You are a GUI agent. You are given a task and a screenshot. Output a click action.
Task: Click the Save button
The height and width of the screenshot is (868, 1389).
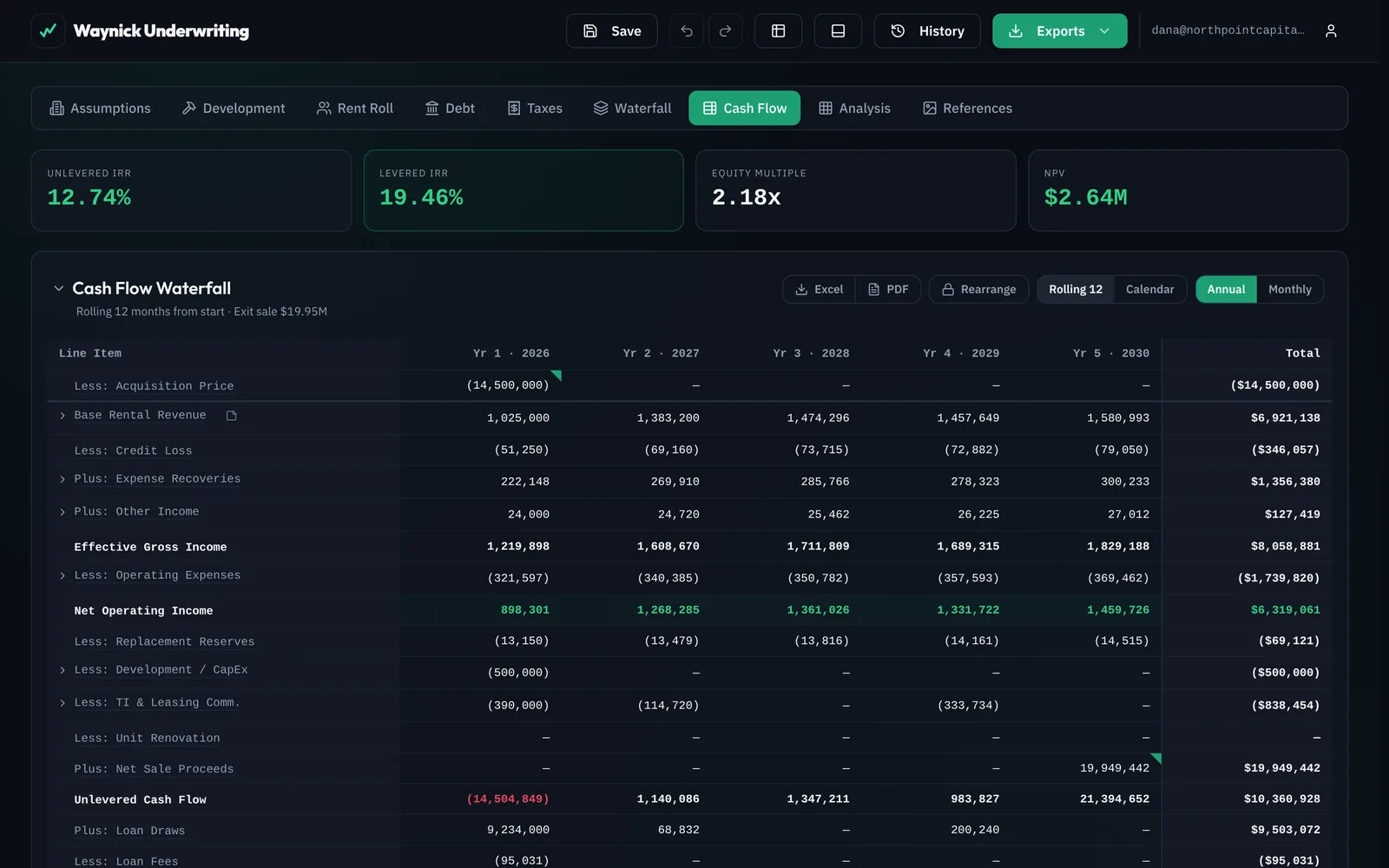[611, 31]
